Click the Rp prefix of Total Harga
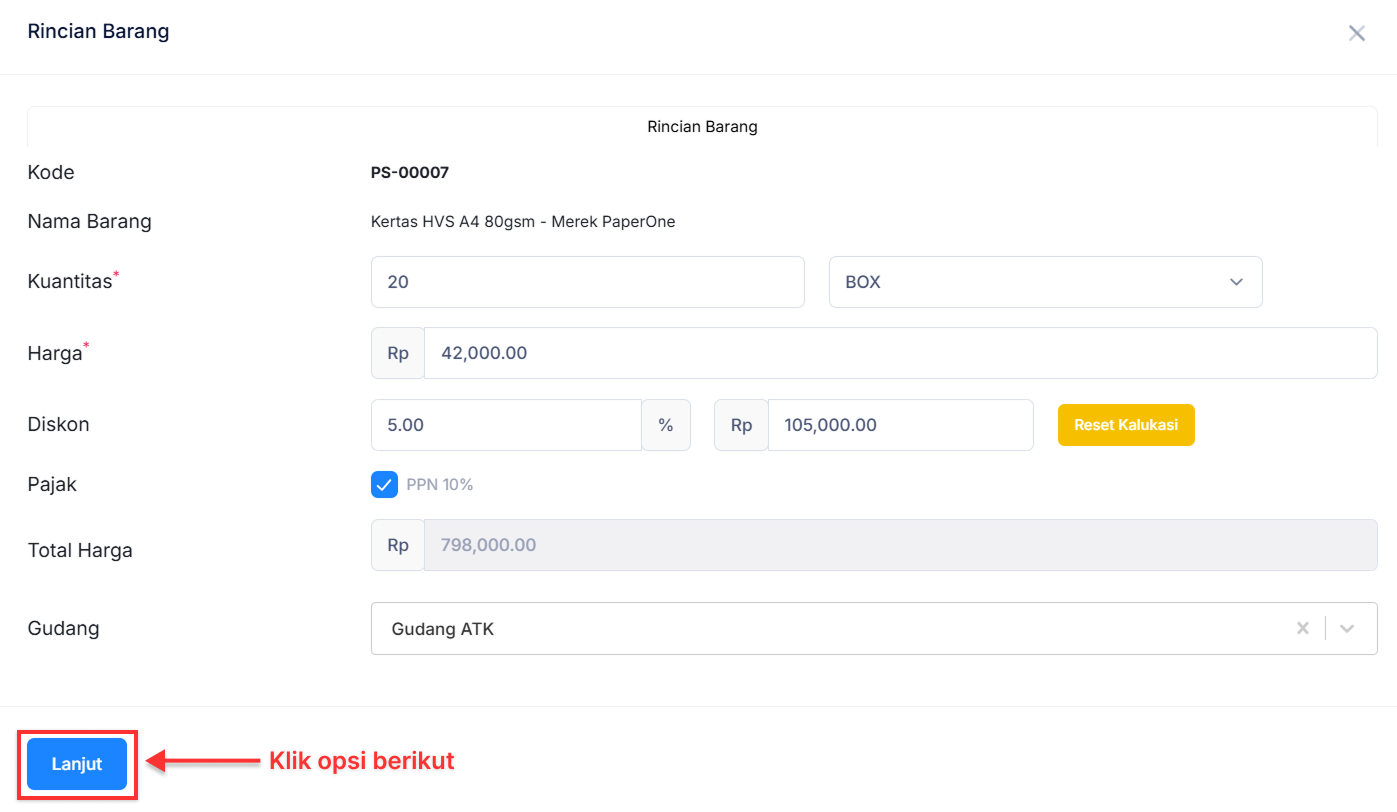Screen dimensions: 1397x812 coord(398,545)
